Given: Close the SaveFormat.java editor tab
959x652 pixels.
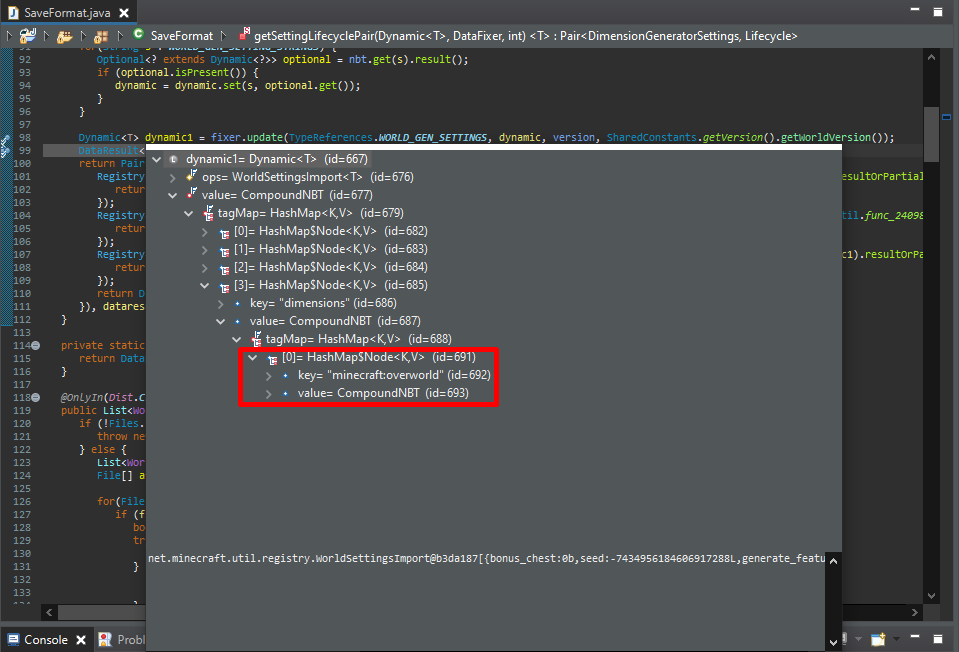Looking at the screenshot, I should [x=124, y=13].
